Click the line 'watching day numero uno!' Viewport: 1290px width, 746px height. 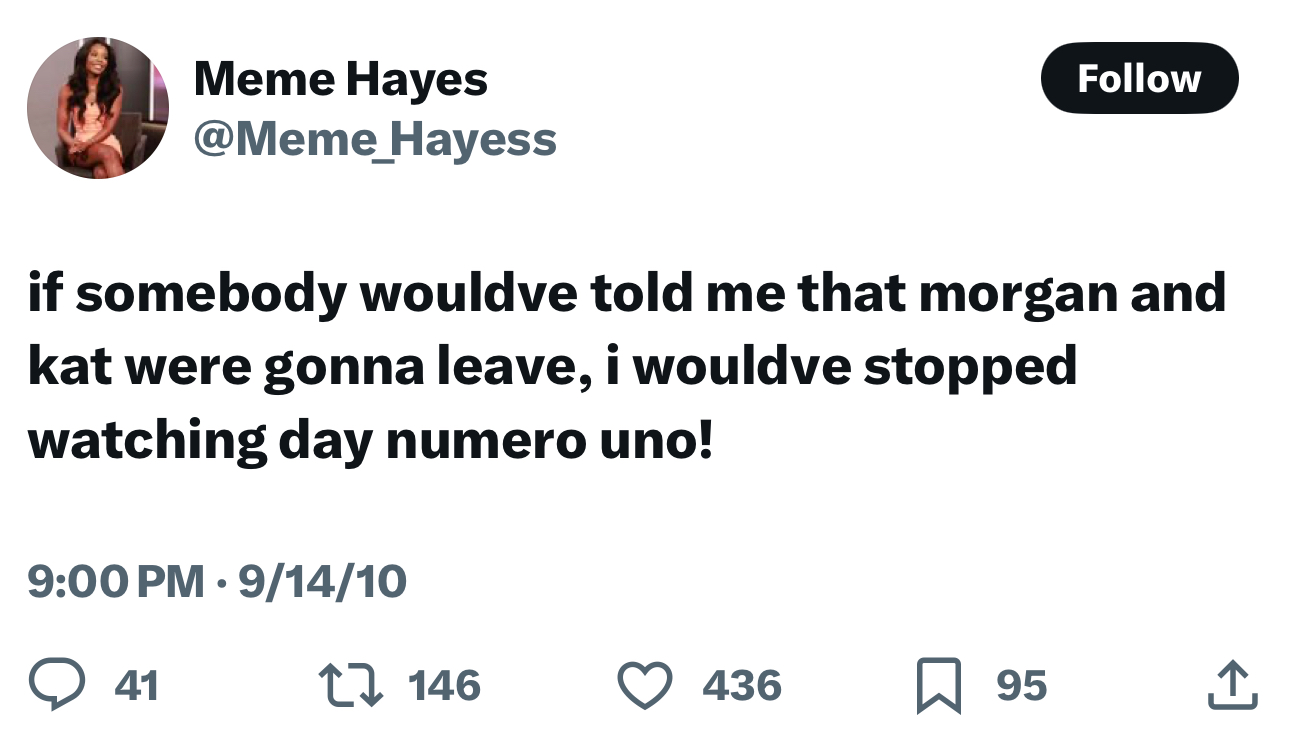pyautogui.click(x=371, y=442)
